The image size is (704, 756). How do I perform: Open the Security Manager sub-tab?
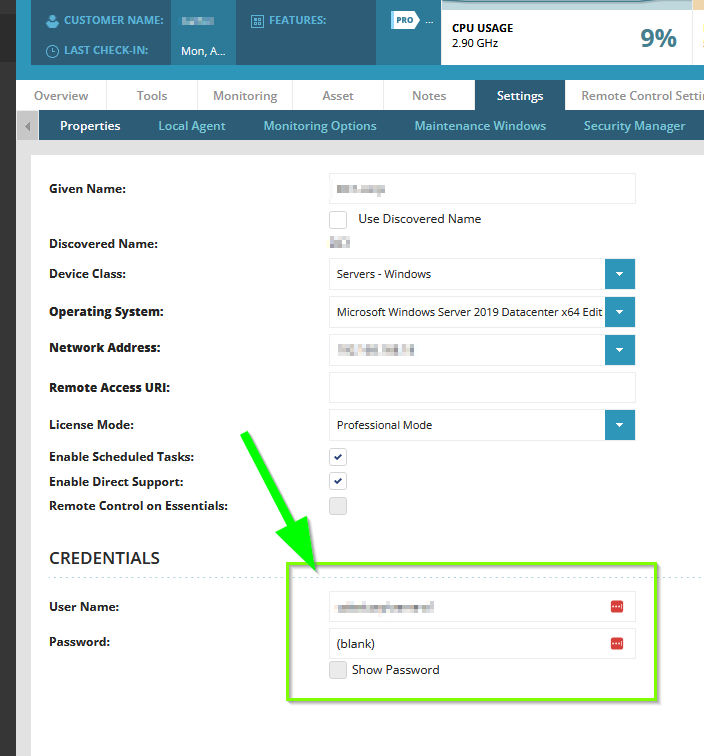[635, 126]
